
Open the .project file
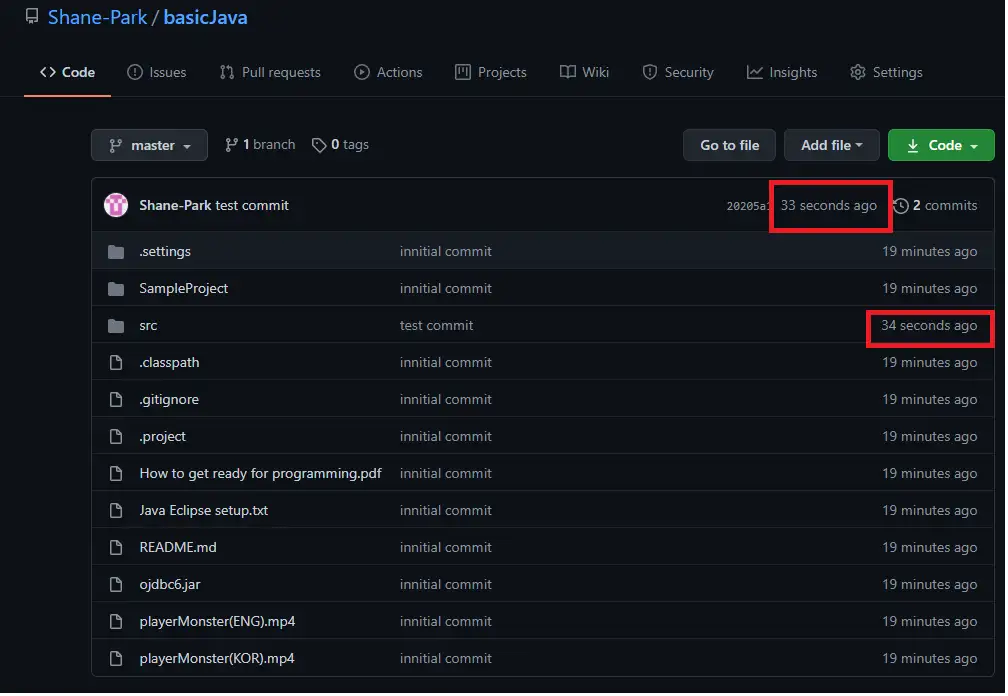[163, 437]
